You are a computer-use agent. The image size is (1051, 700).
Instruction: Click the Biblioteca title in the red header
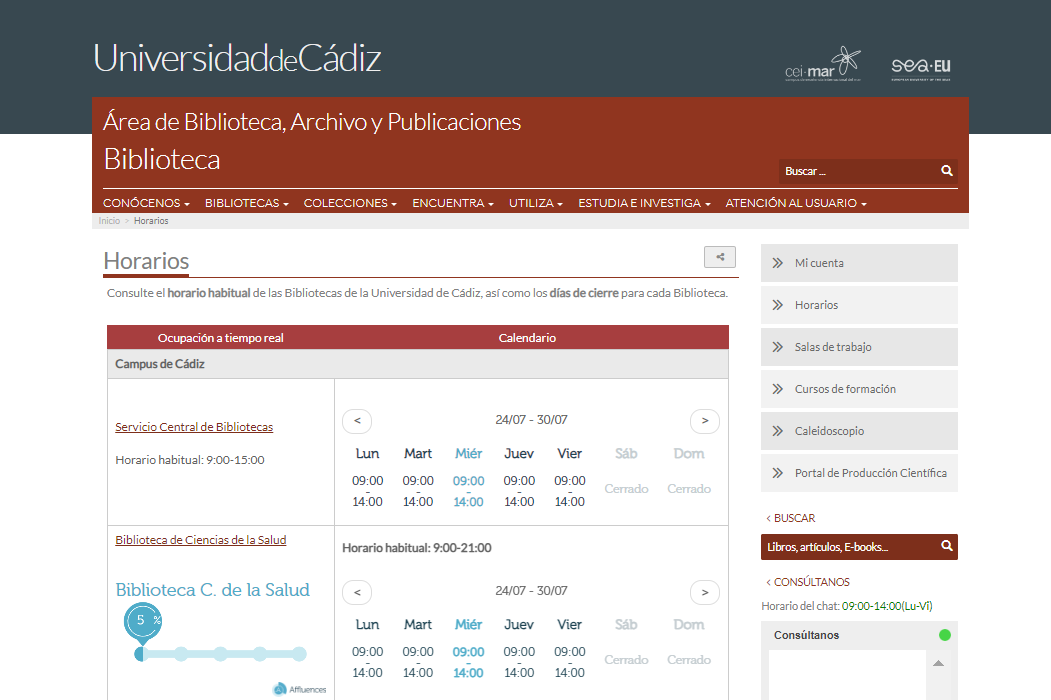coord(162,160)
